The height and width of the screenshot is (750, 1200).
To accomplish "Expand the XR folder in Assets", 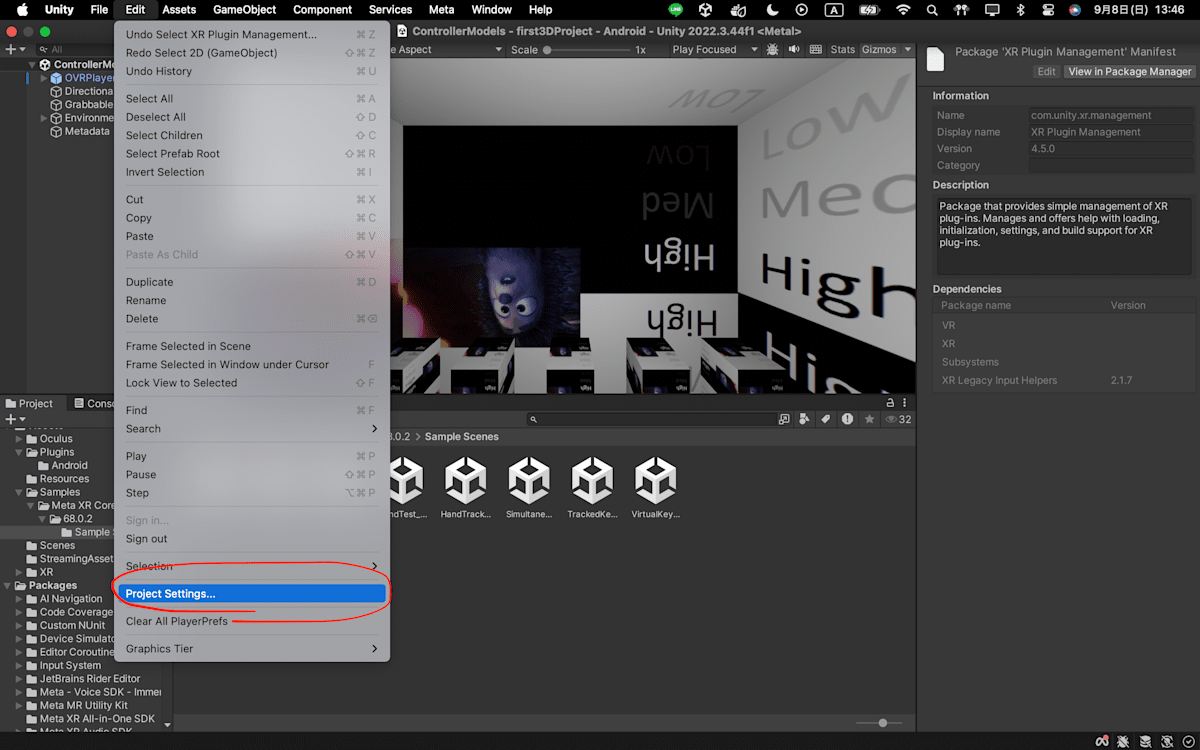I will click(x=19, y=573).
